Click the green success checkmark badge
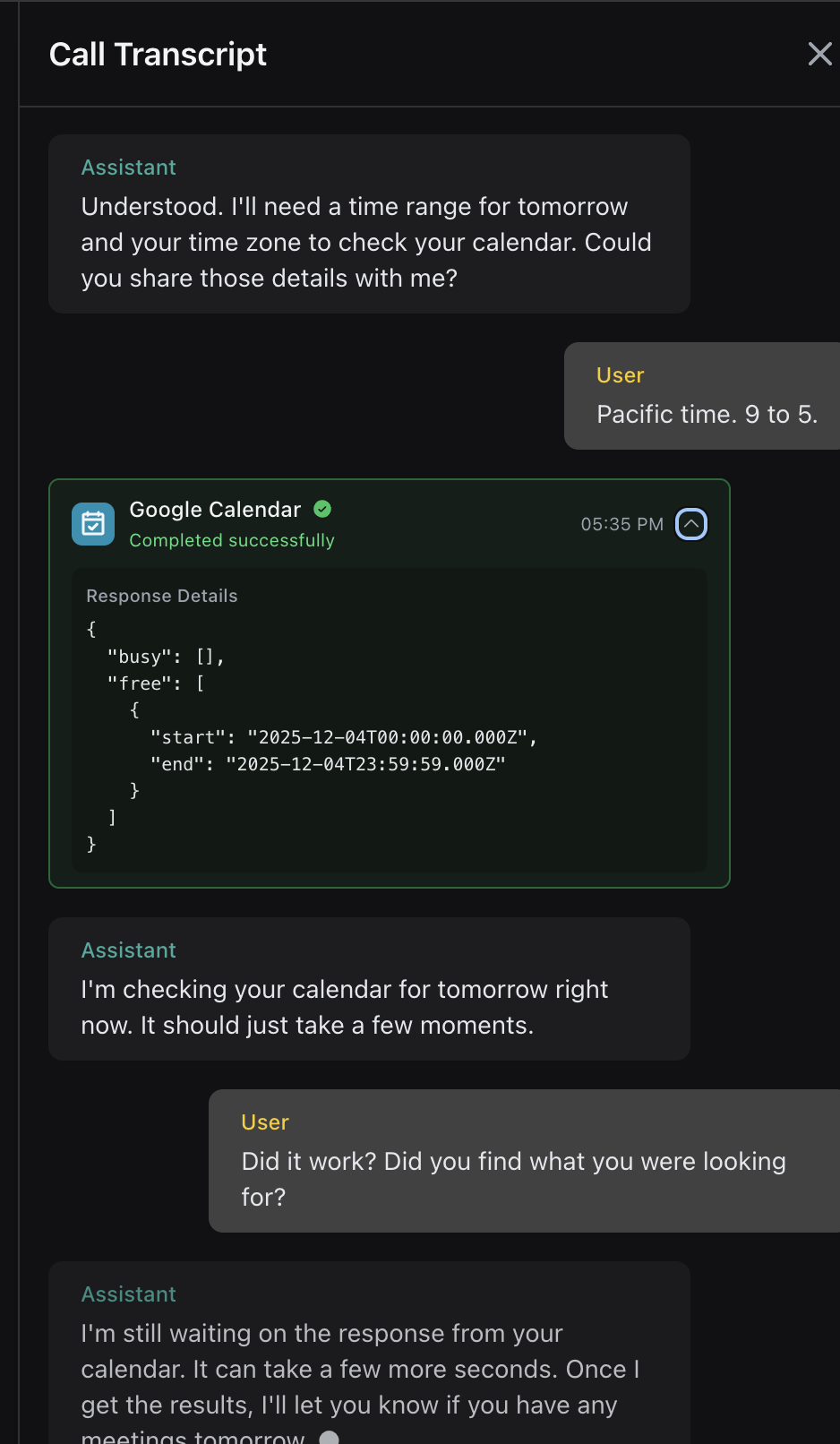The height and width of the screenshot is (1444, 840). (322, 509)
